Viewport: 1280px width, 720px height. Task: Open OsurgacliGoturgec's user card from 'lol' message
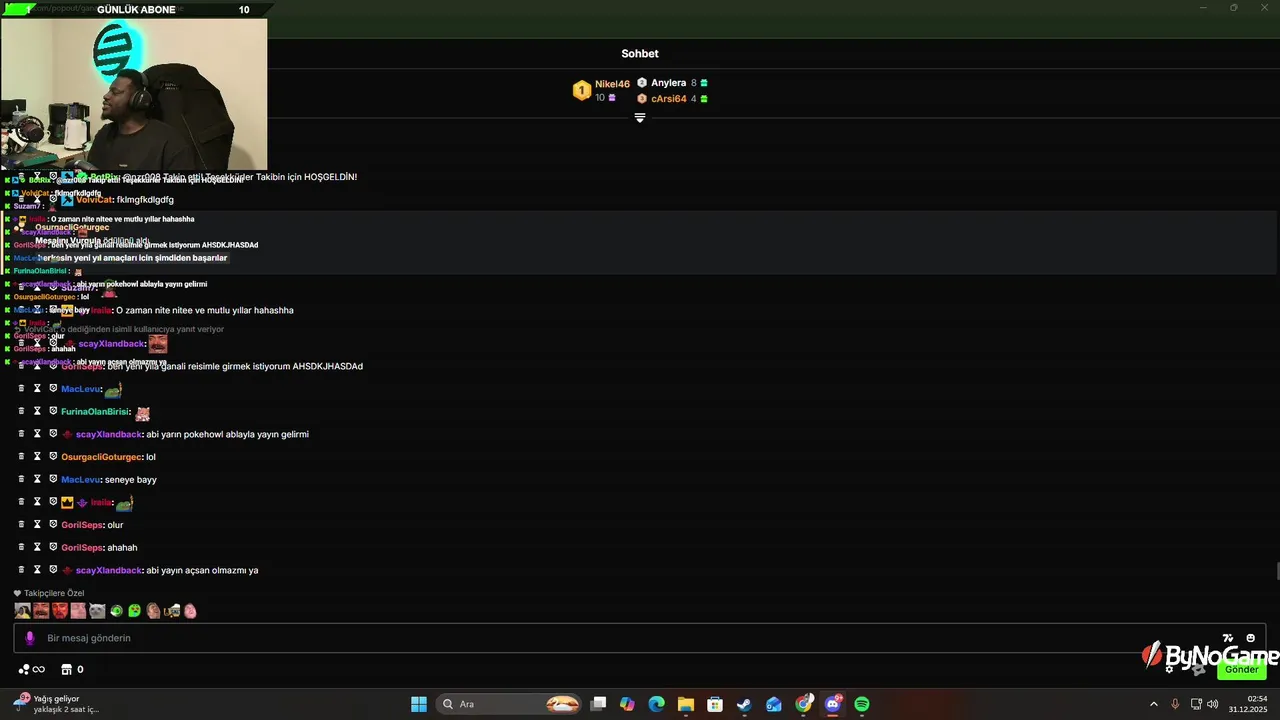click(x=101, y=457)
